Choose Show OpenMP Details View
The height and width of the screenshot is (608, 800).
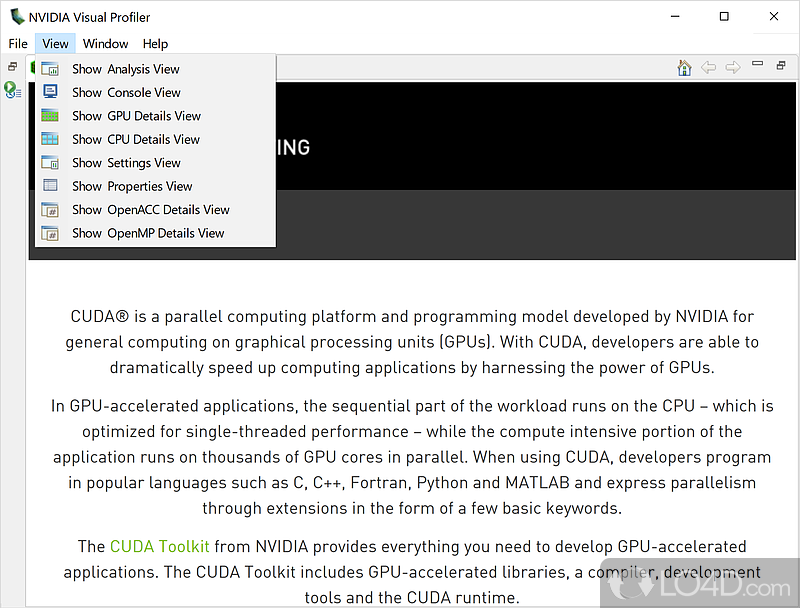point(155,233)
